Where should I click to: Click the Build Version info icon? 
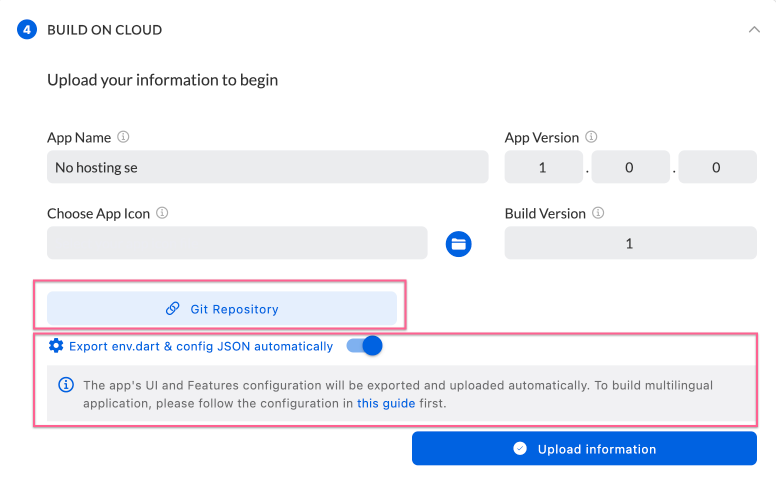[598, 213]
